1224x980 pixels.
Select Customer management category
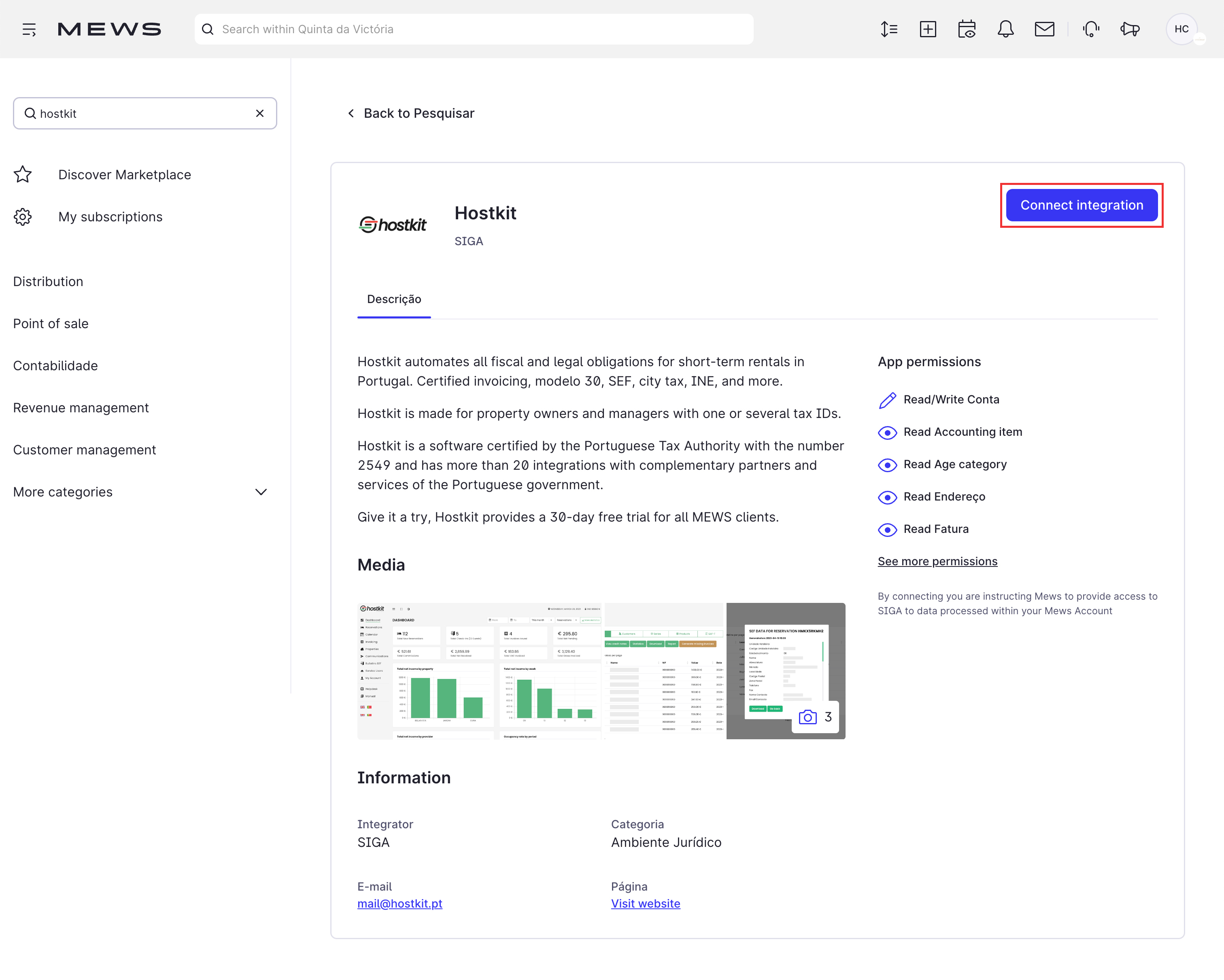(84, 450)
